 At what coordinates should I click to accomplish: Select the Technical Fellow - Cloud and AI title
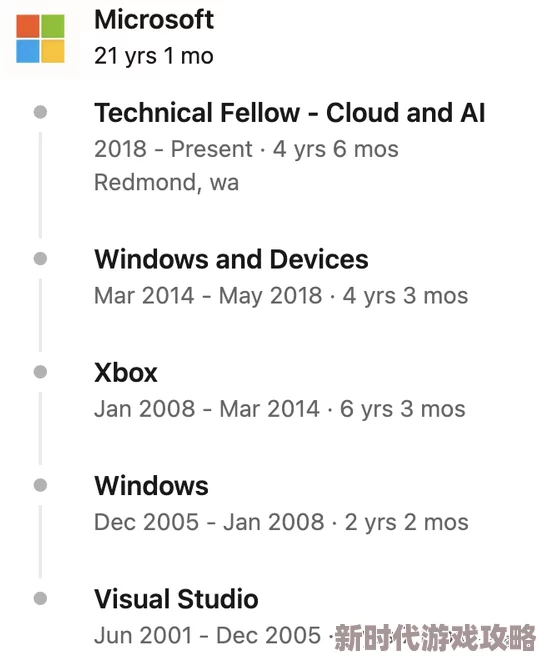click(290, 113)
